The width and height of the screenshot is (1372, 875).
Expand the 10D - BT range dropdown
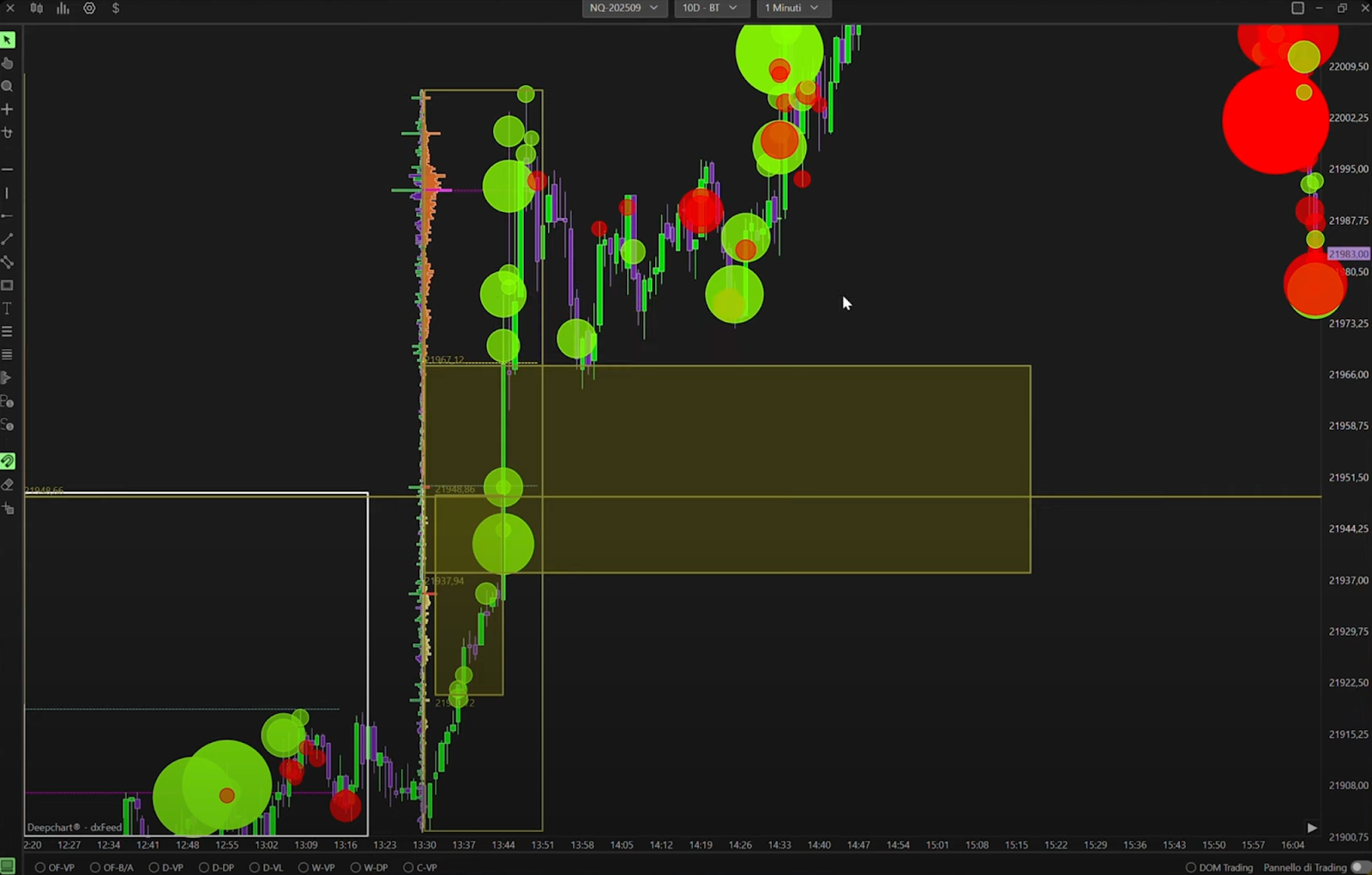click(x=709, y=9)
